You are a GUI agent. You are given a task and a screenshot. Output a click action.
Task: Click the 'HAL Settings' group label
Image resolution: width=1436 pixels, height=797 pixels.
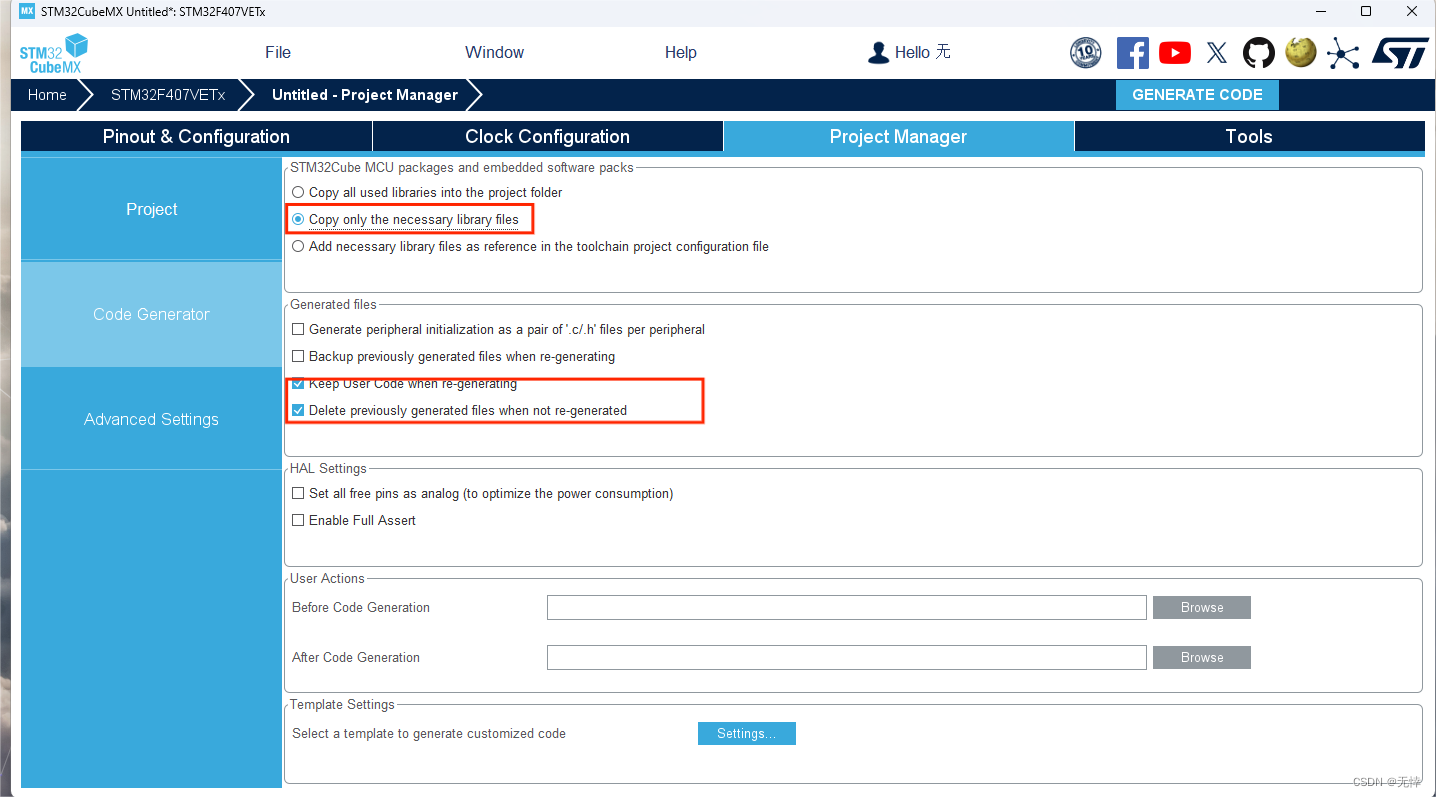(x=328, y=468)
